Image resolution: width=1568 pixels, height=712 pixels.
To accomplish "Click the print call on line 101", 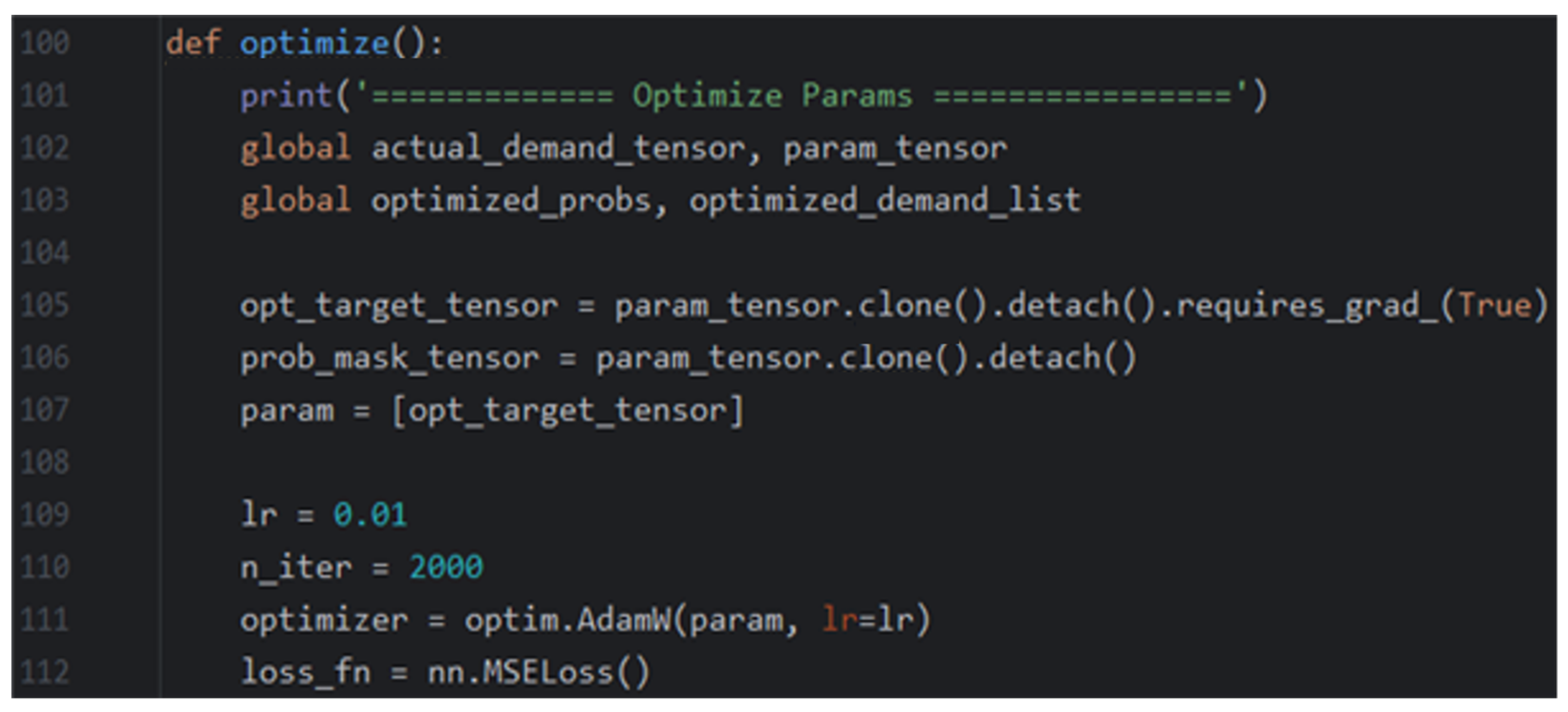I will 285,96.
